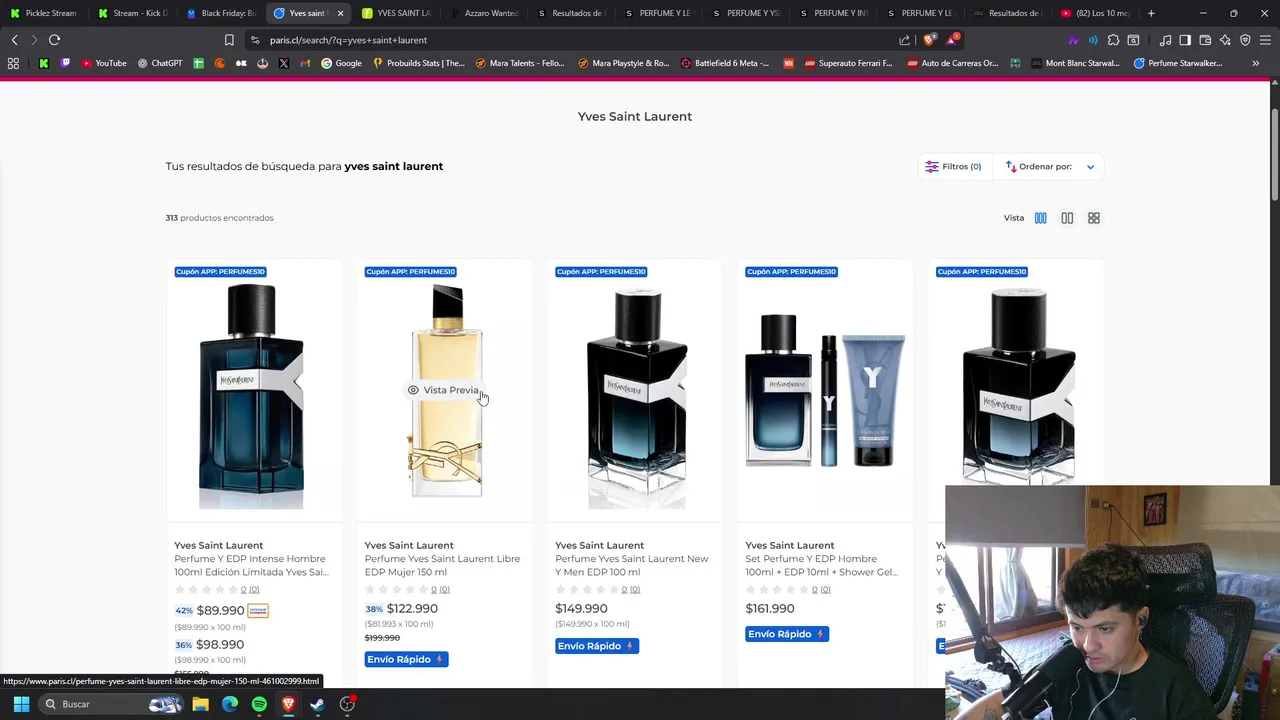Switch to the Black Friday tab
The height and width of the screenshot is (720, 1280).
pyautogui.click(x=220, y=13)
